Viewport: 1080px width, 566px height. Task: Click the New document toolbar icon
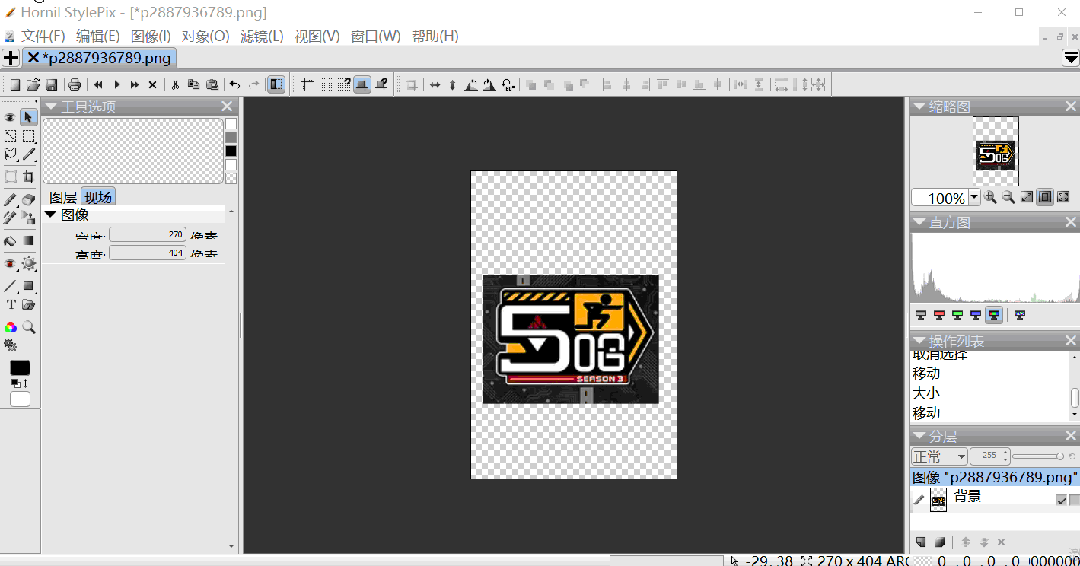14,85
